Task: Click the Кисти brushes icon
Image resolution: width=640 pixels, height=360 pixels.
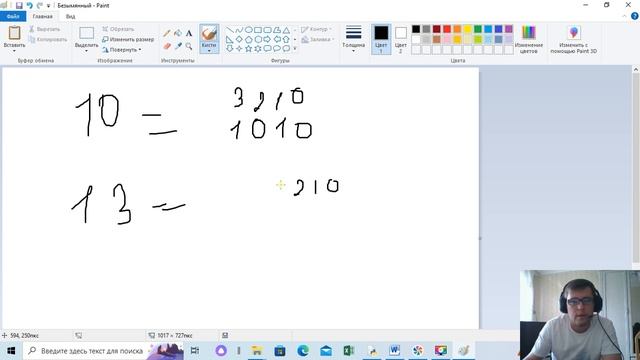Action: coord(209,33)
